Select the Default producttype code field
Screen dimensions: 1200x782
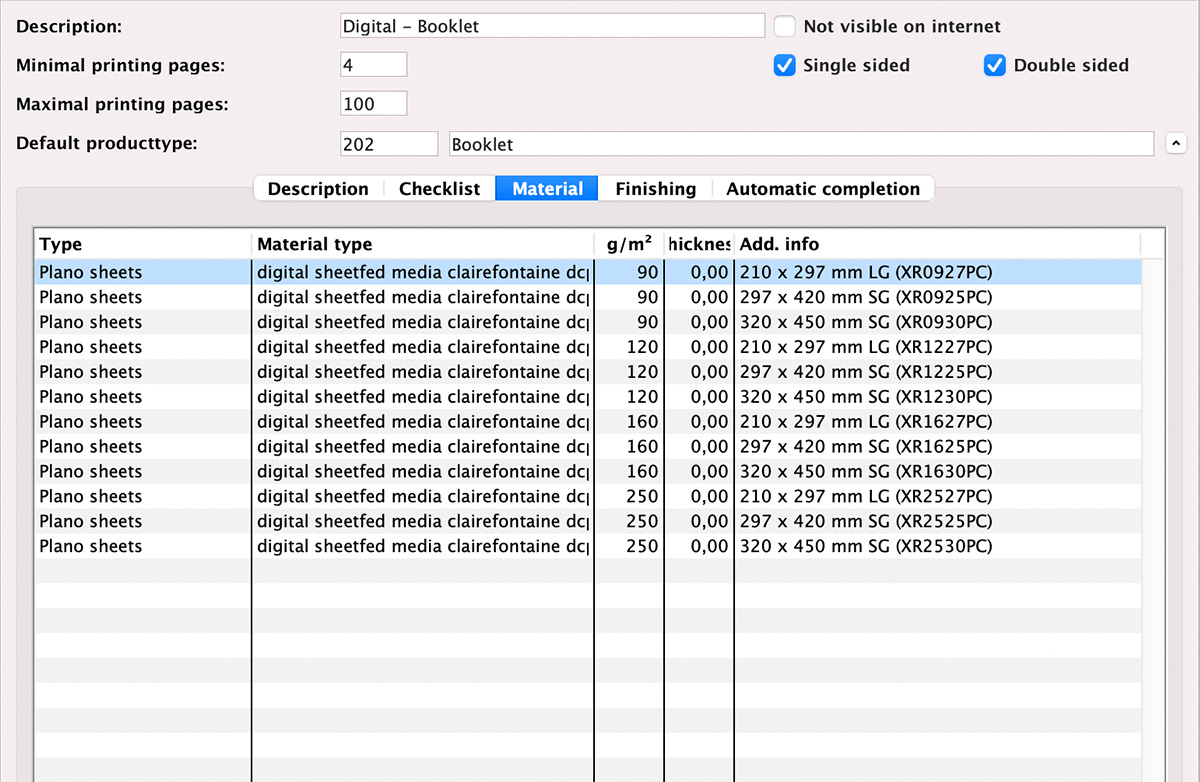click(389, 143)
